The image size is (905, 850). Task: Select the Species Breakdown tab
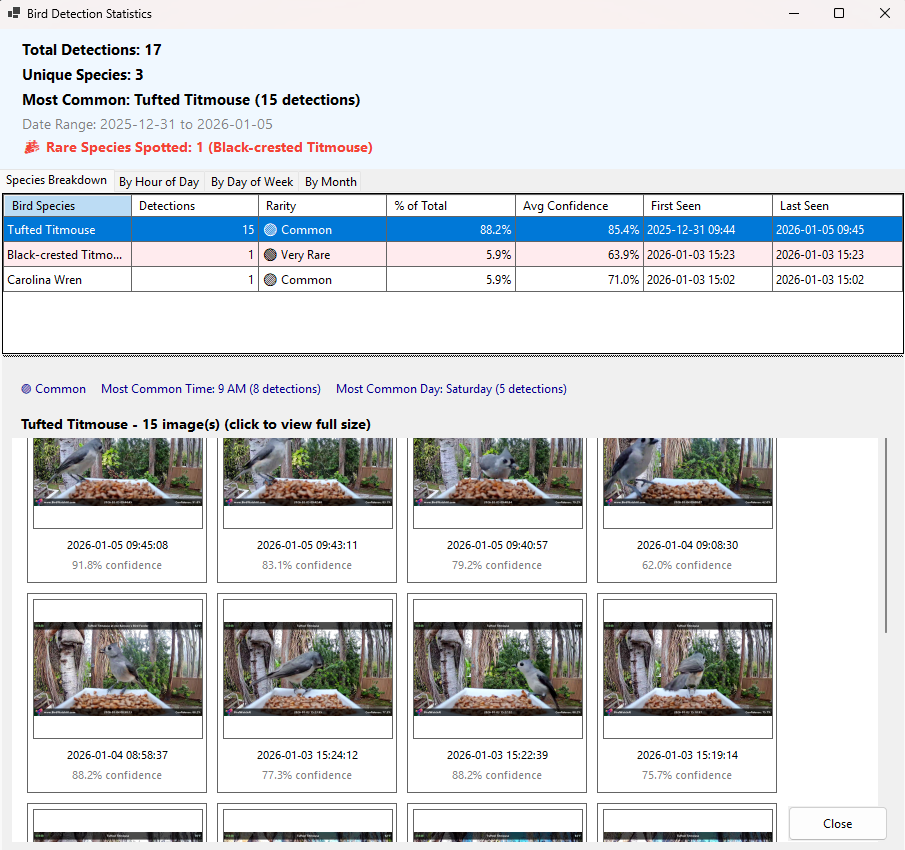[x=56, y=181]
